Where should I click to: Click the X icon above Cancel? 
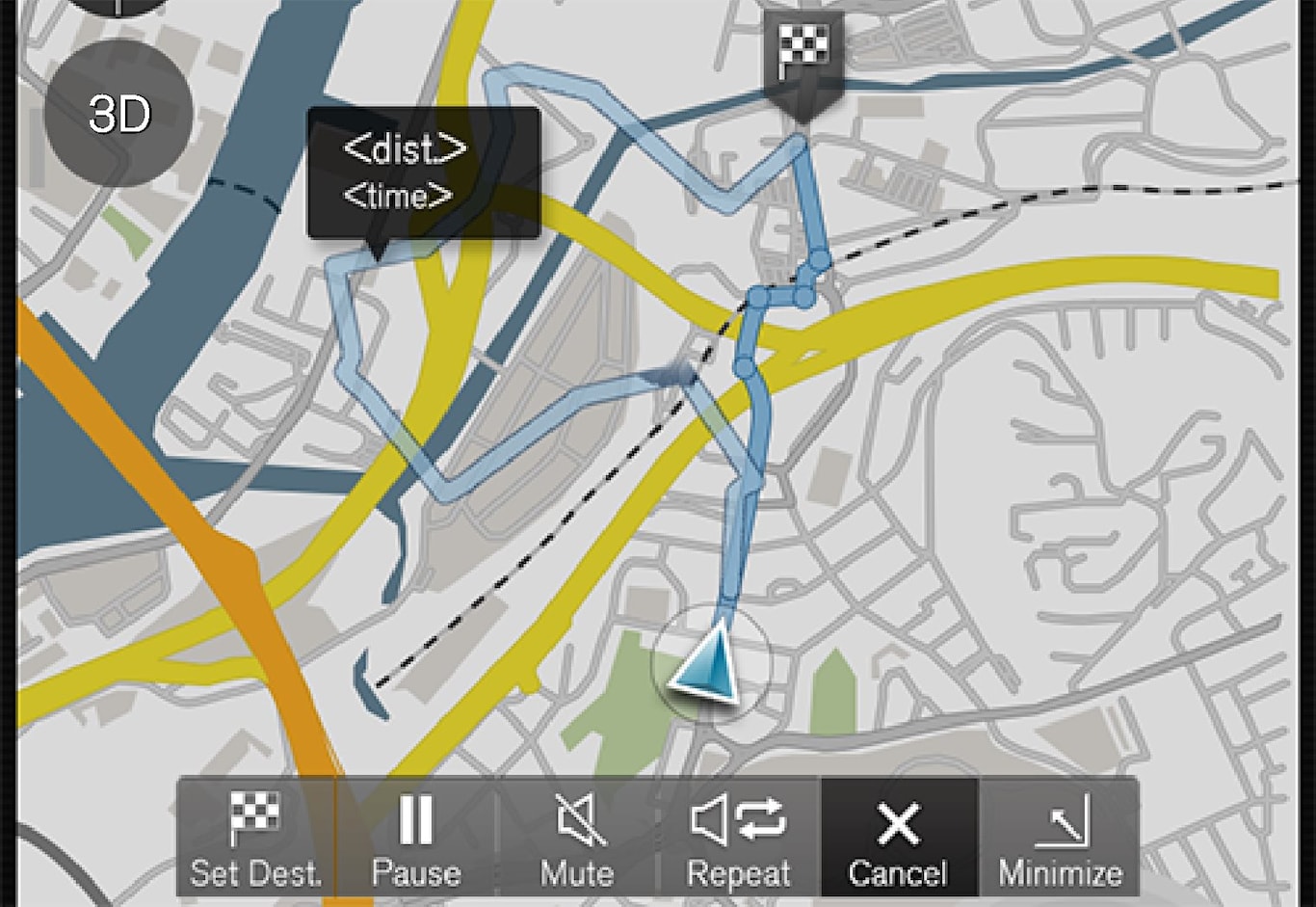pos(898,822)
